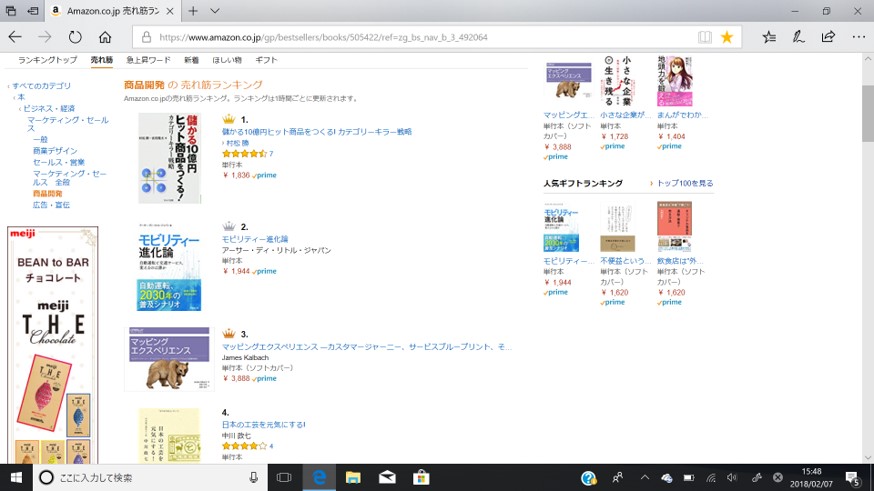Open モビリティー進化論 title link

point(255,239)
